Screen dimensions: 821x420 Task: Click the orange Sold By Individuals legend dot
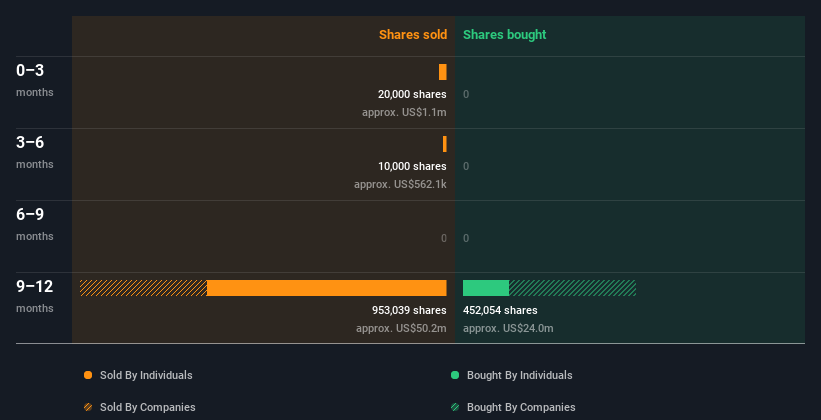(88, 375)
